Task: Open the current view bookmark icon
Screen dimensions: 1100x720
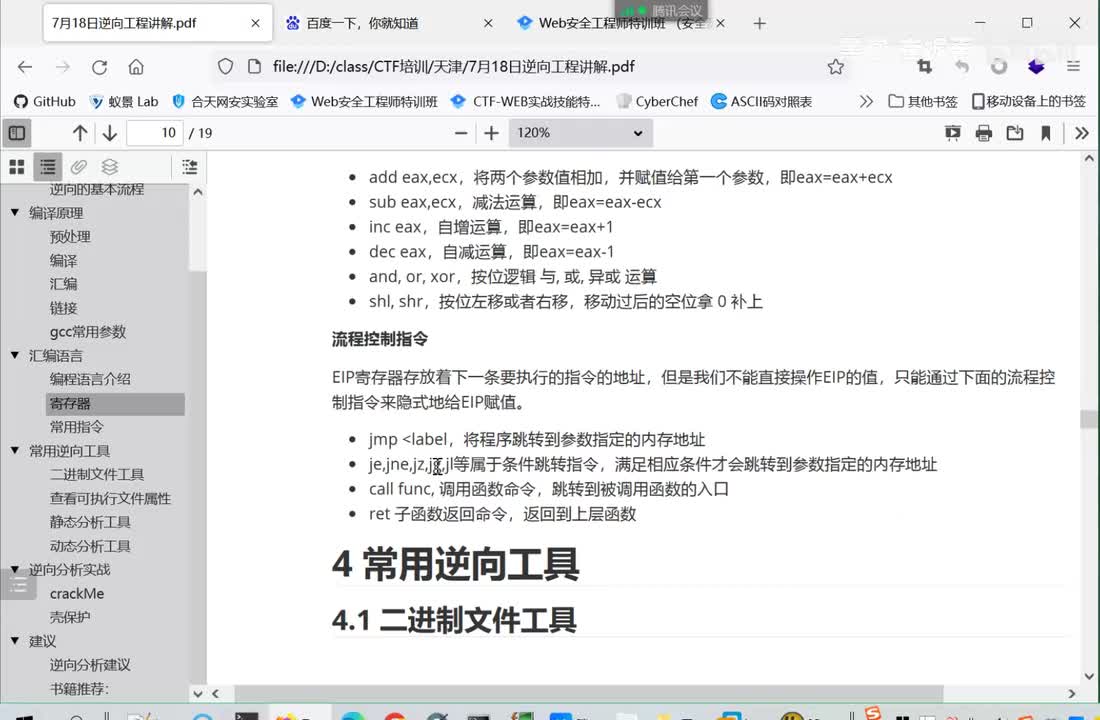Action: click(1045, 133)
